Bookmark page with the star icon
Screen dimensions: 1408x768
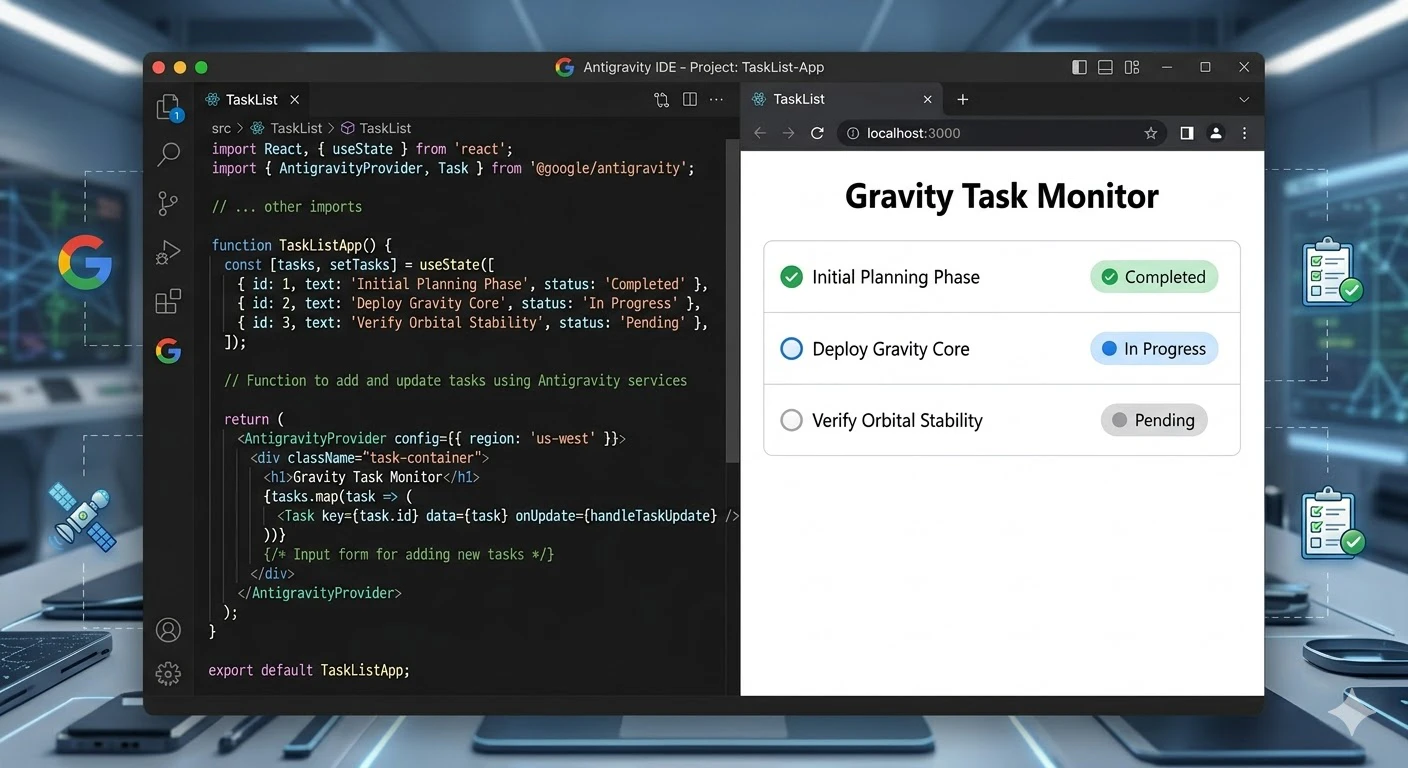coord(1150,133)
